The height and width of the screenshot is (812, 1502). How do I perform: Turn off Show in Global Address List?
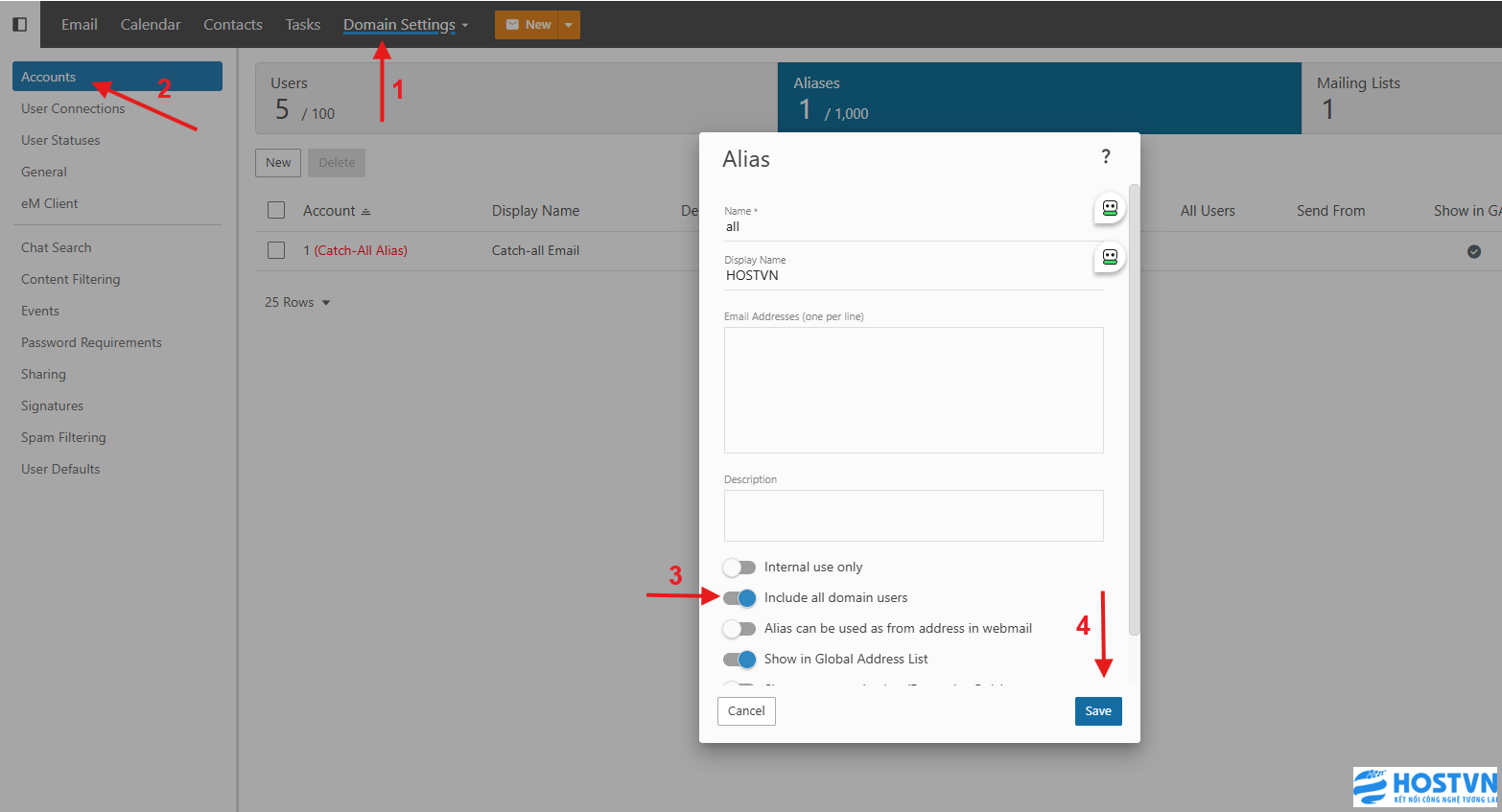click(739, 660)
